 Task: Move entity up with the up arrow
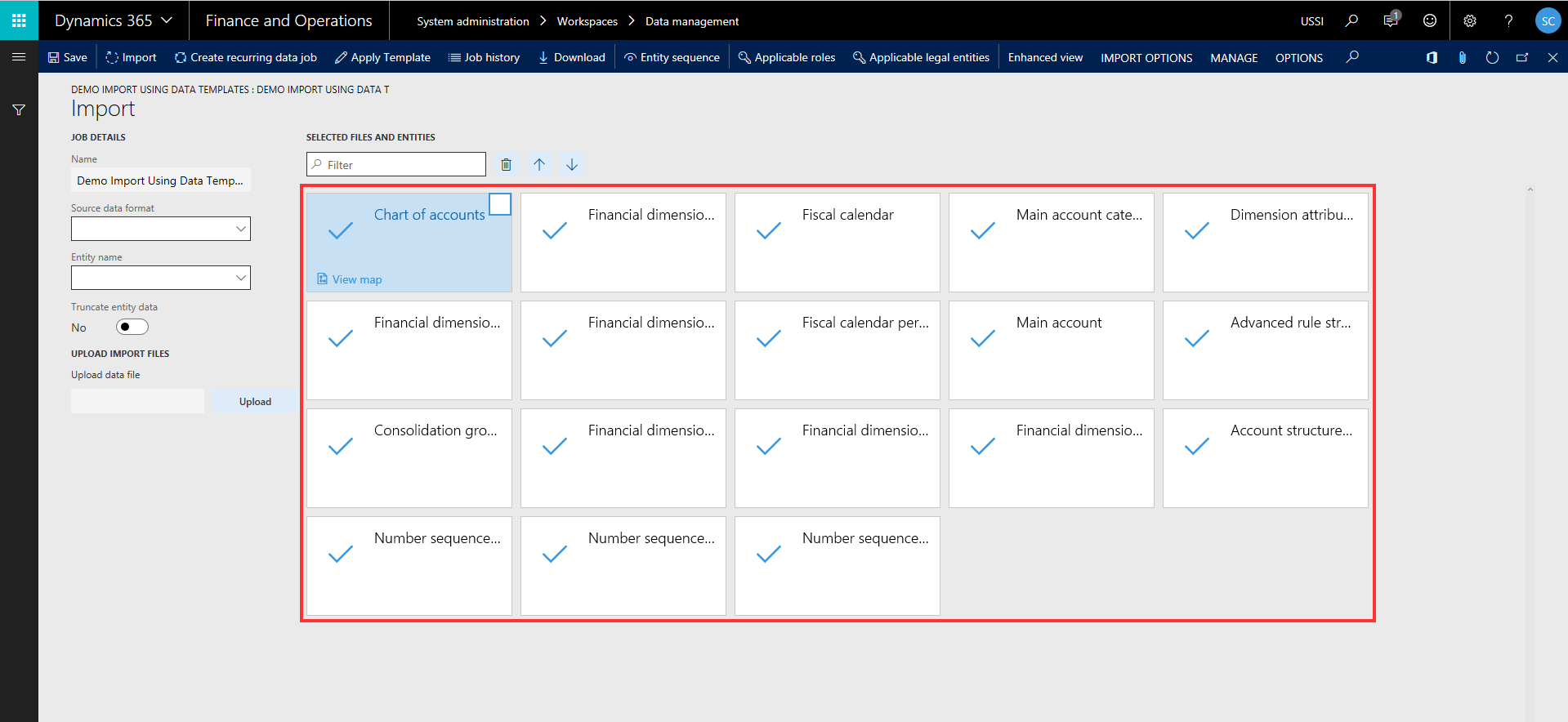pyautogui.click(x=539, y=165)
